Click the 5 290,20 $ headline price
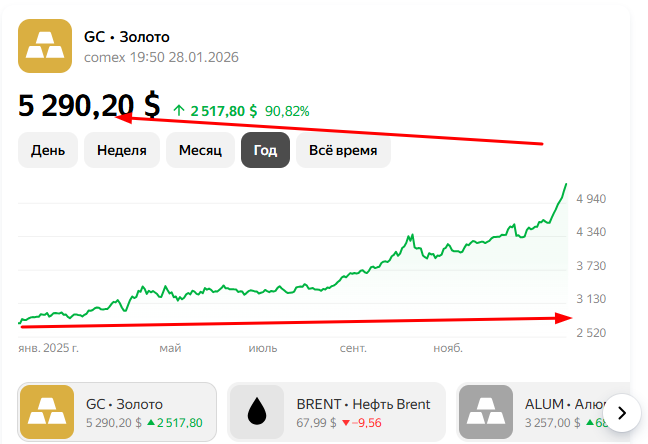Viewport: 648px width, 444px height. 89,105
